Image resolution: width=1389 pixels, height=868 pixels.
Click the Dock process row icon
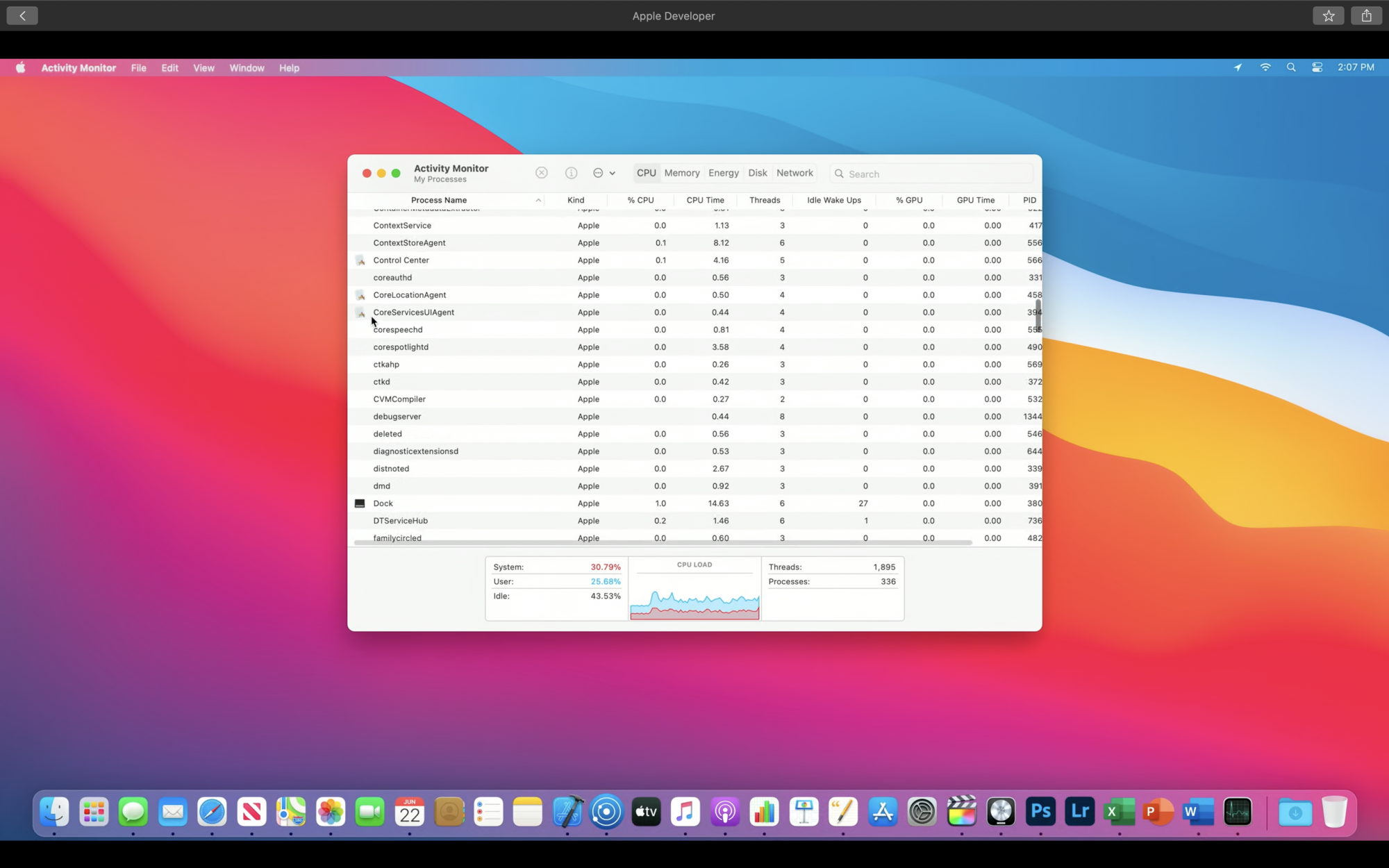click(x=360, y=503)
